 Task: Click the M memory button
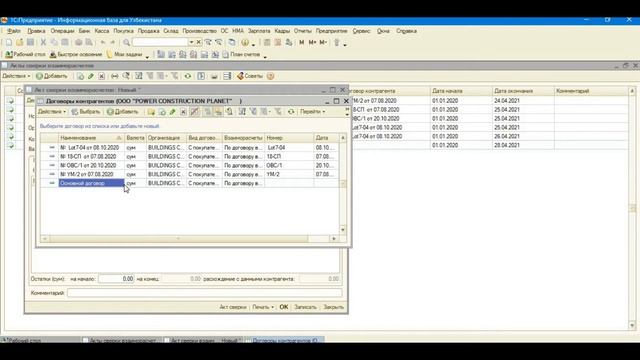pyautogui.click(x=302, y=42)
